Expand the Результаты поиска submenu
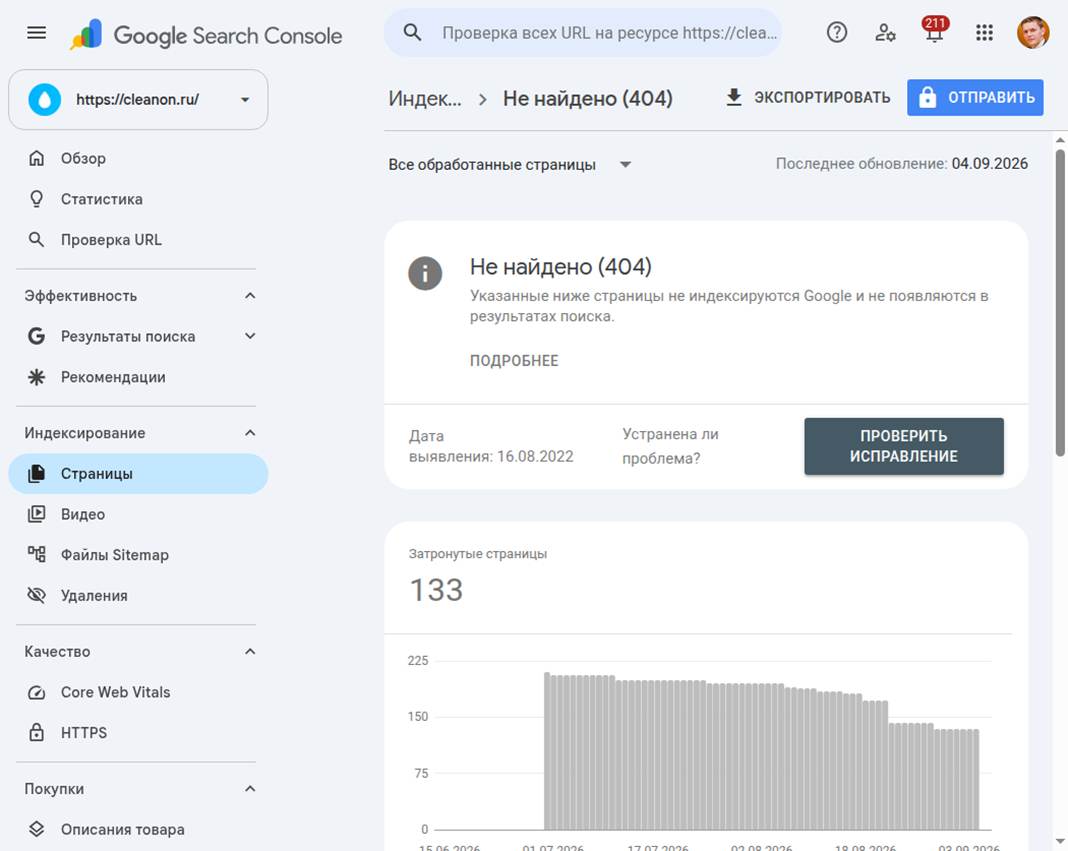The image size is (1068, 851). pyautogui.click(x=250, y=336)
